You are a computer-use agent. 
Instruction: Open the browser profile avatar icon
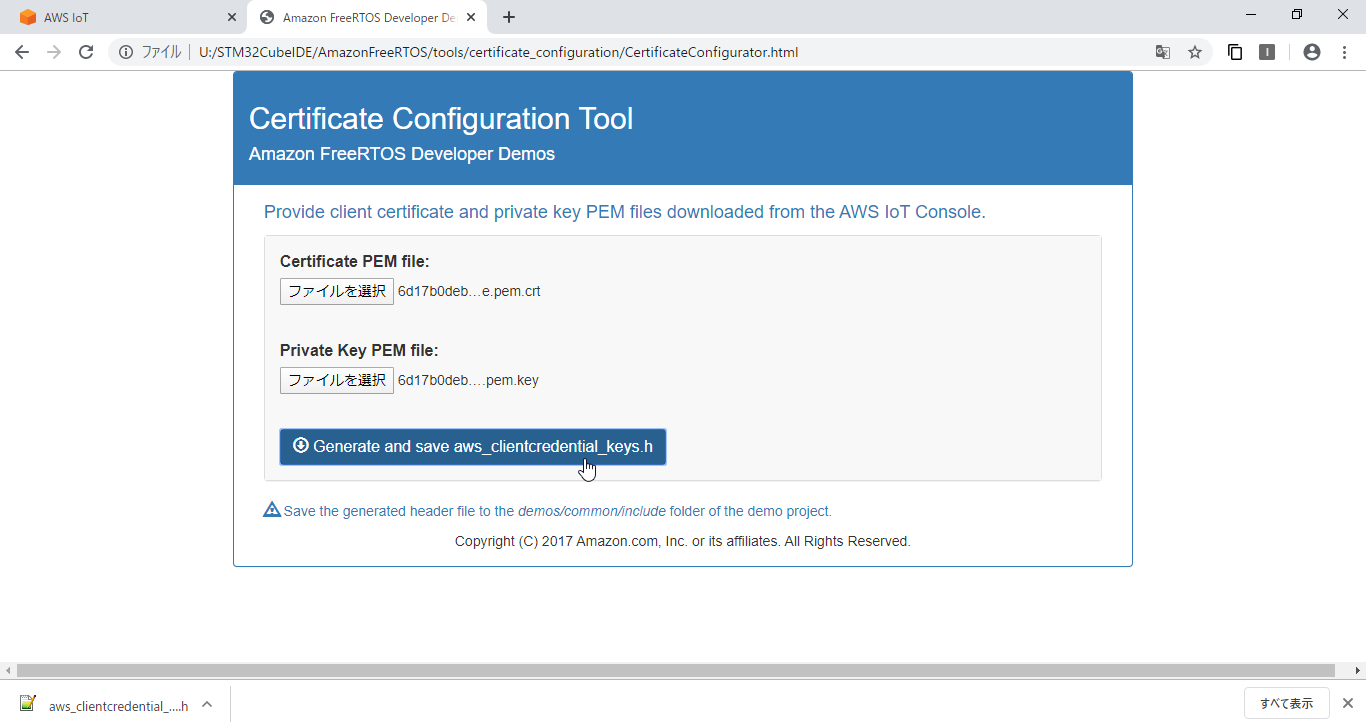1311,51
